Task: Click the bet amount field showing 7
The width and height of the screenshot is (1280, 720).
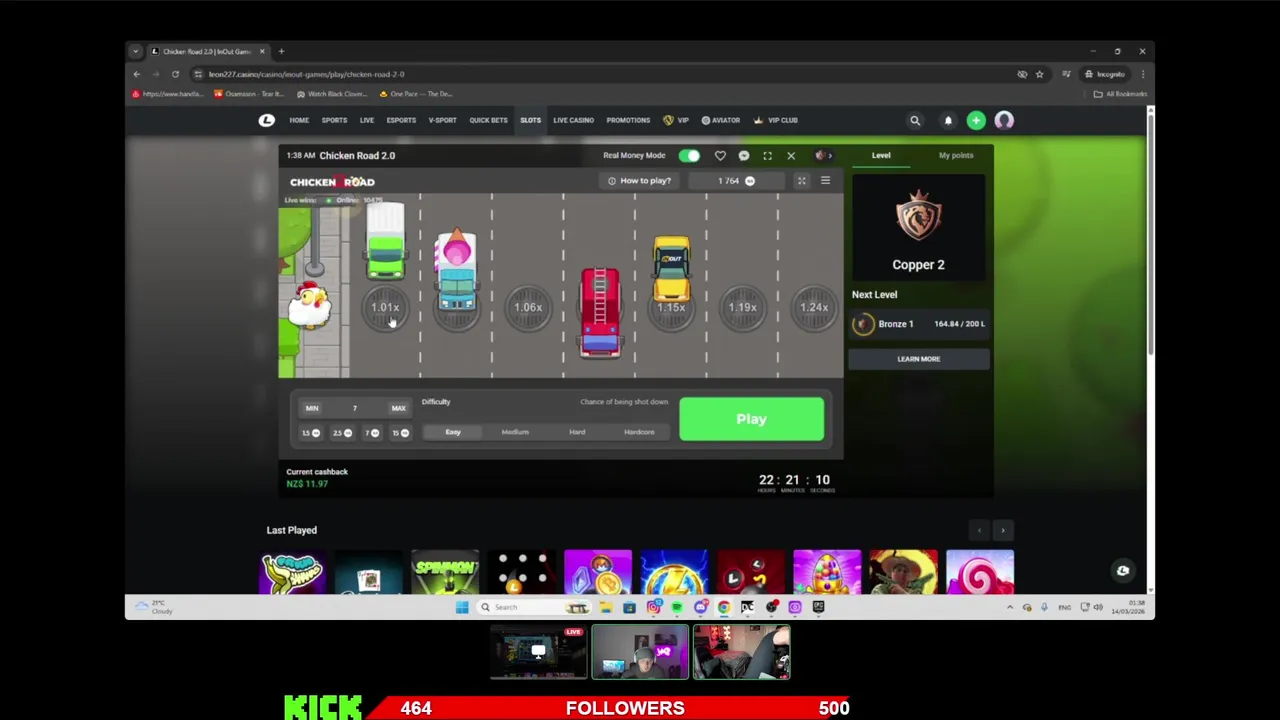Action: tap(355, 408)
